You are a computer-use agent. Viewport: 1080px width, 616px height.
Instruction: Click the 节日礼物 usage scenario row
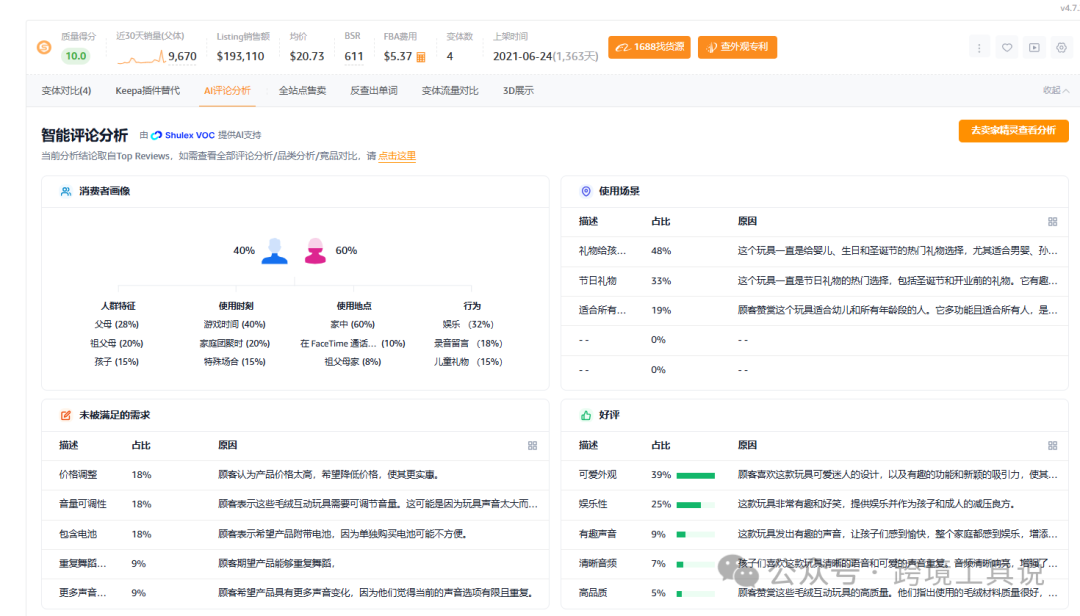[815, 281]
